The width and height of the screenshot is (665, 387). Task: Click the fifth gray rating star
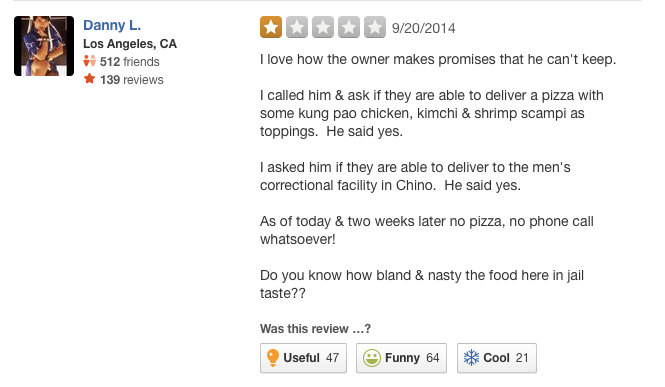point(375,27)
